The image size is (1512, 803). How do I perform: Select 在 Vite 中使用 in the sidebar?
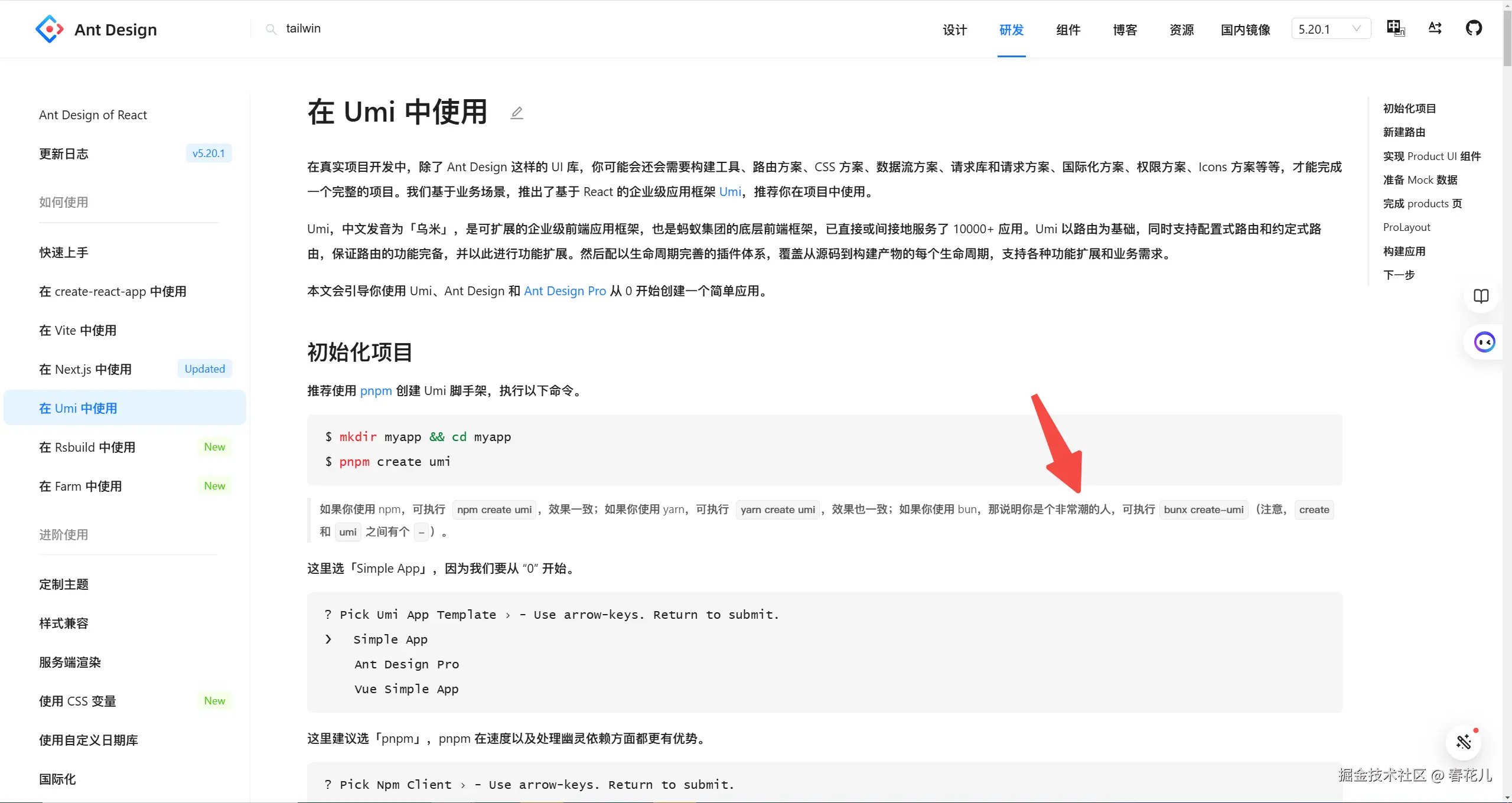click(77, 330)
